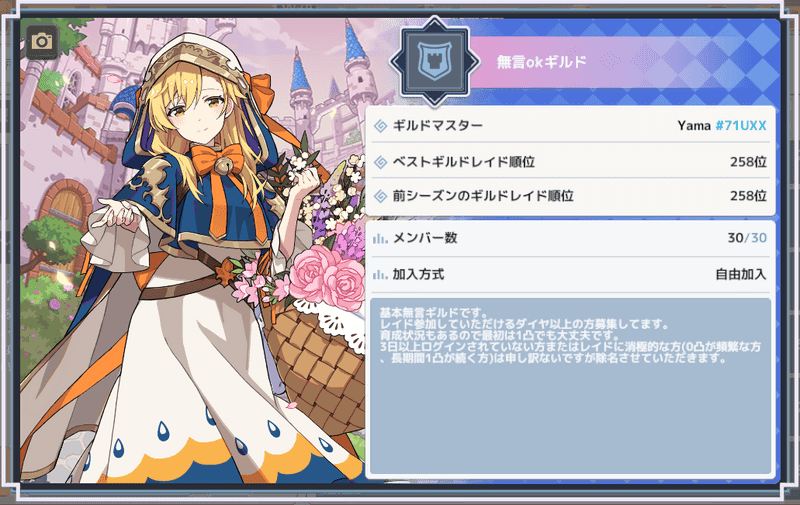This screenshot has height=505, width=800.
Task: Click the guild description text box
Action: point(570,387)
